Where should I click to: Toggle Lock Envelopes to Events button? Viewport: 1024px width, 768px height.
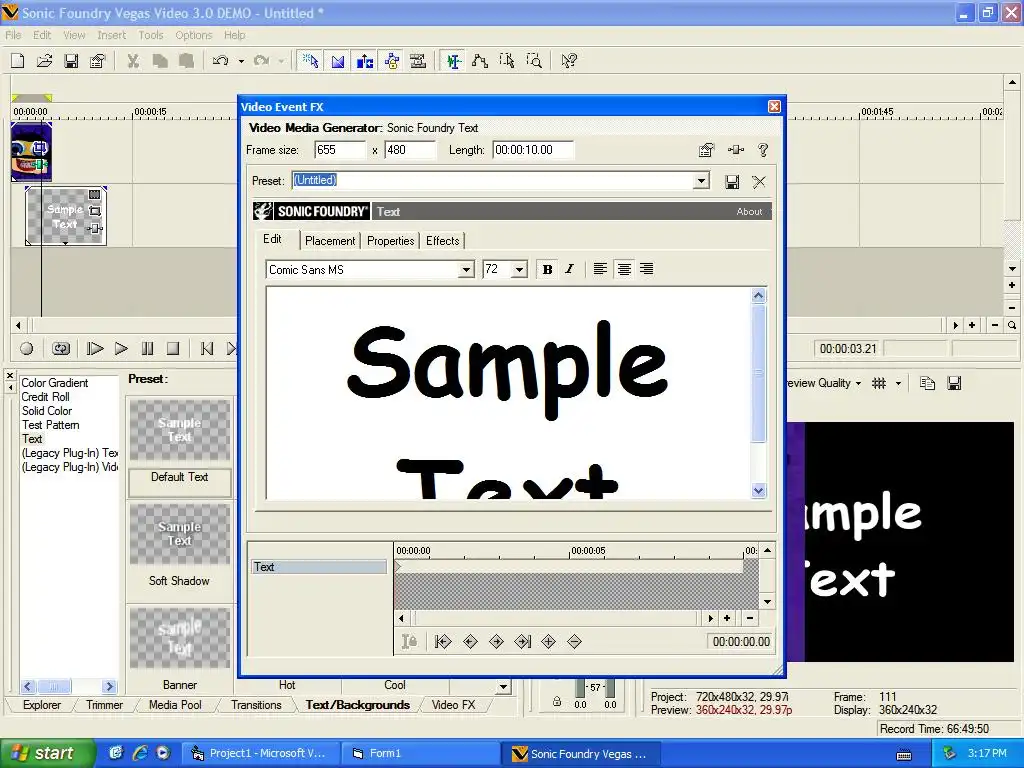pos(392,61)
